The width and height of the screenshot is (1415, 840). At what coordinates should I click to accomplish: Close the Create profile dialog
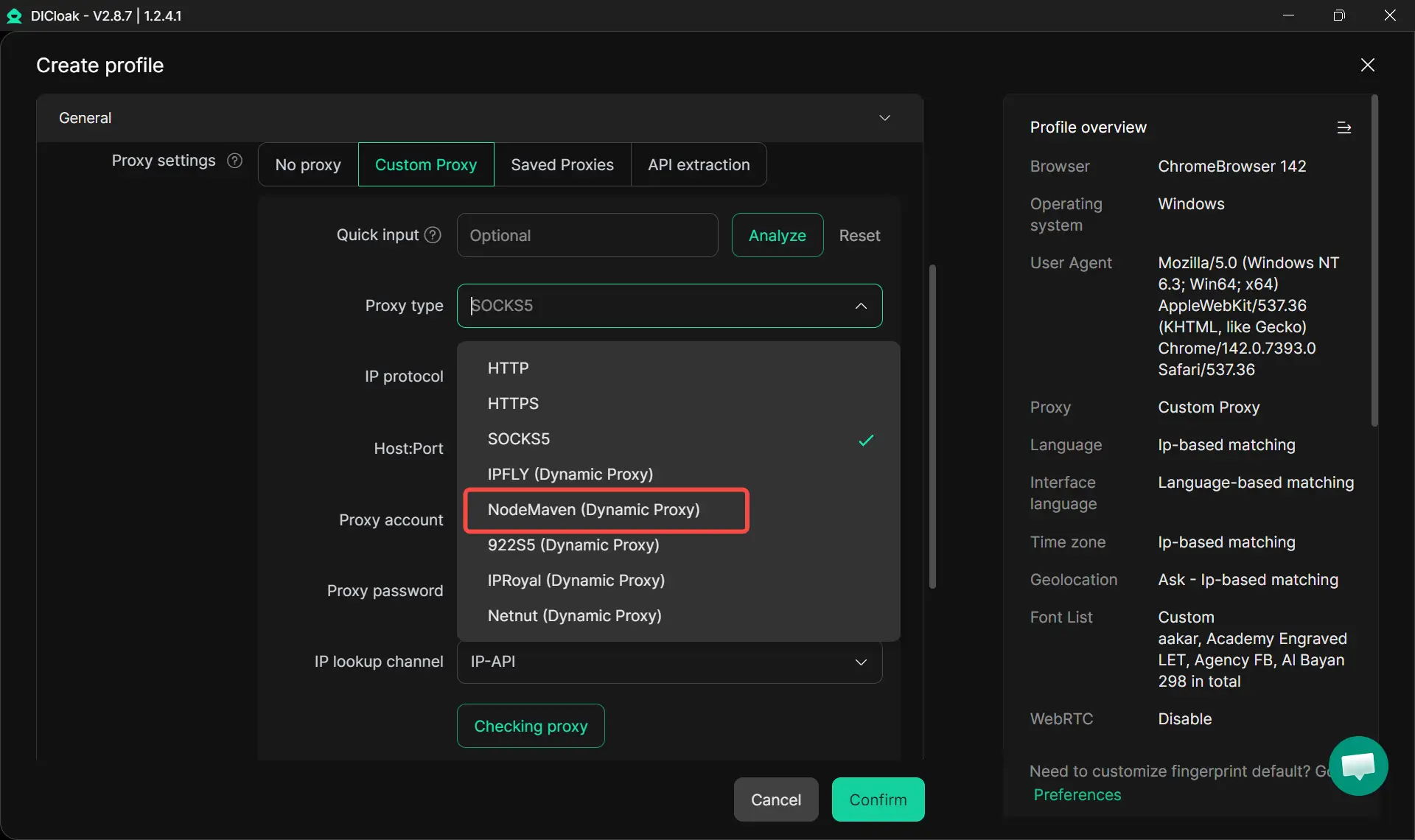[x=1367, y=65]
